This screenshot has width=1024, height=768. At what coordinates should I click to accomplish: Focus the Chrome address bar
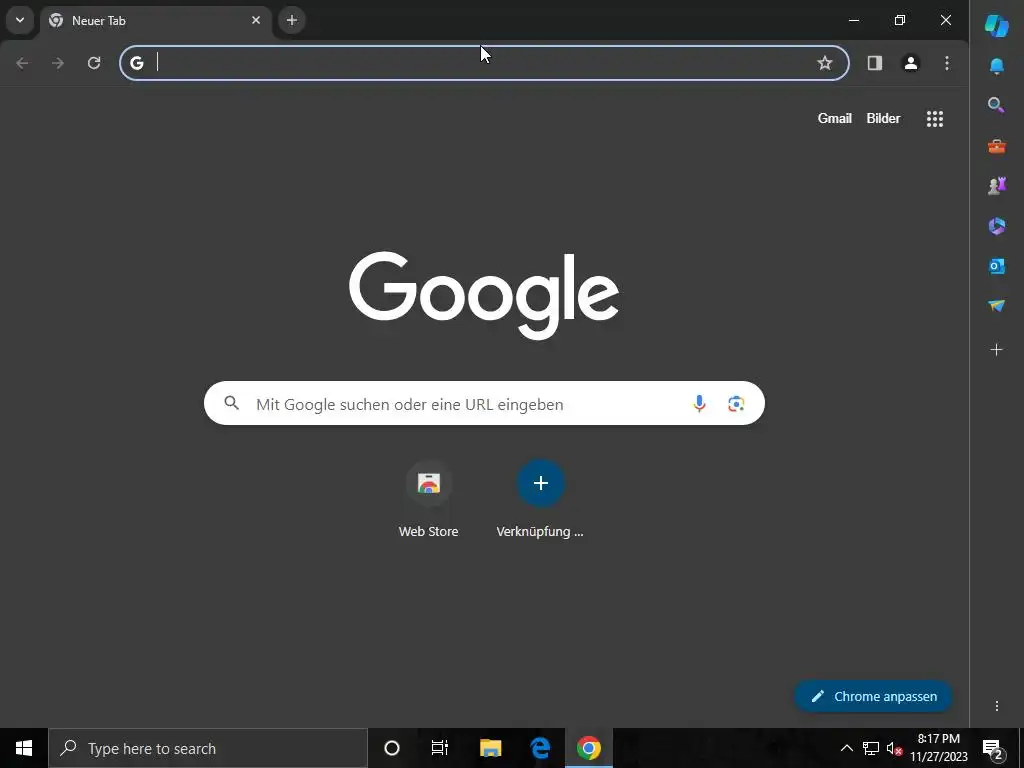point(484,63)
